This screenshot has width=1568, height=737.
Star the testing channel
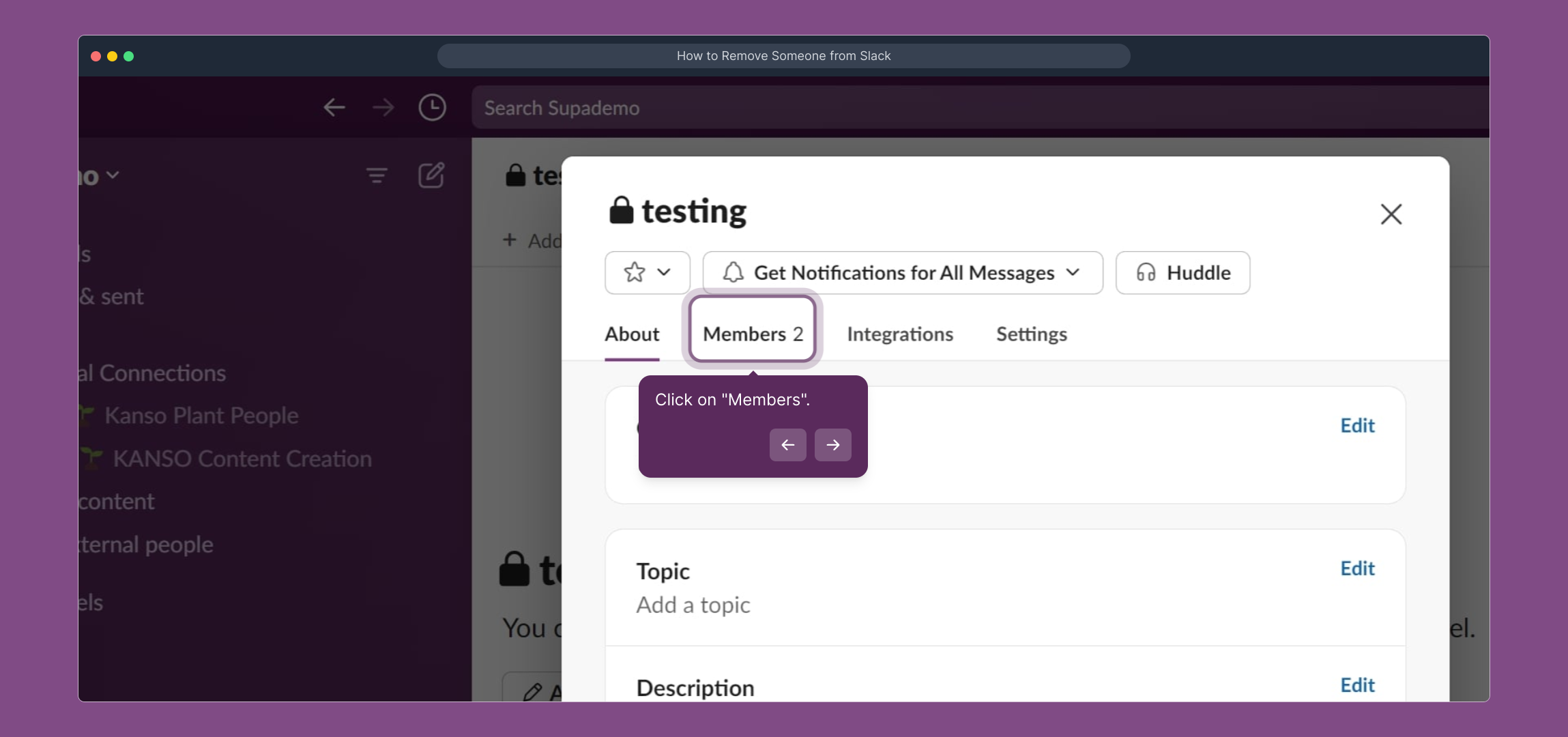(x=634, y=272)
